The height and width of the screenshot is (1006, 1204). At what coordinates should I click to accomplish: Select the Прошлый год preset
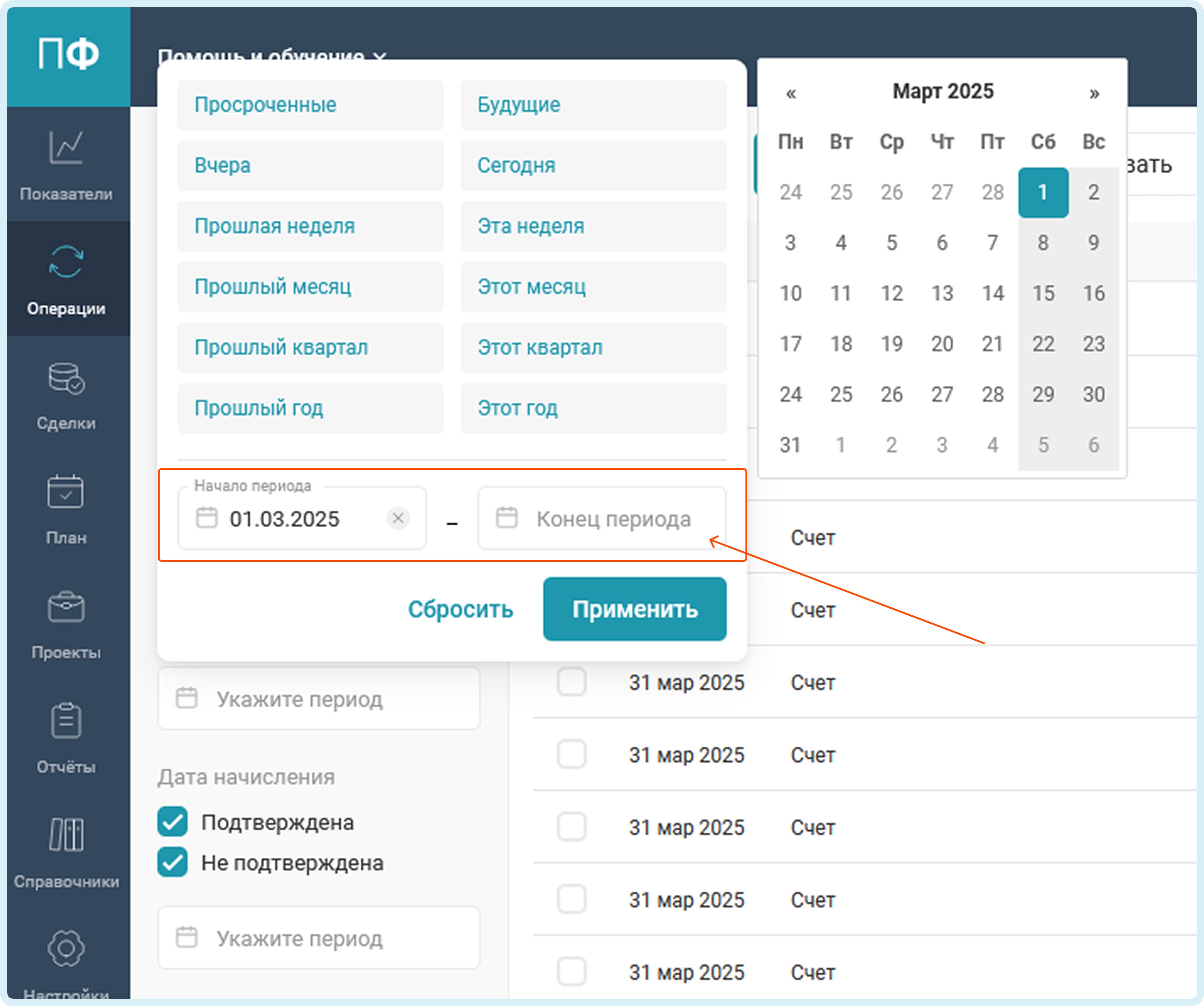tap(310, 409)
